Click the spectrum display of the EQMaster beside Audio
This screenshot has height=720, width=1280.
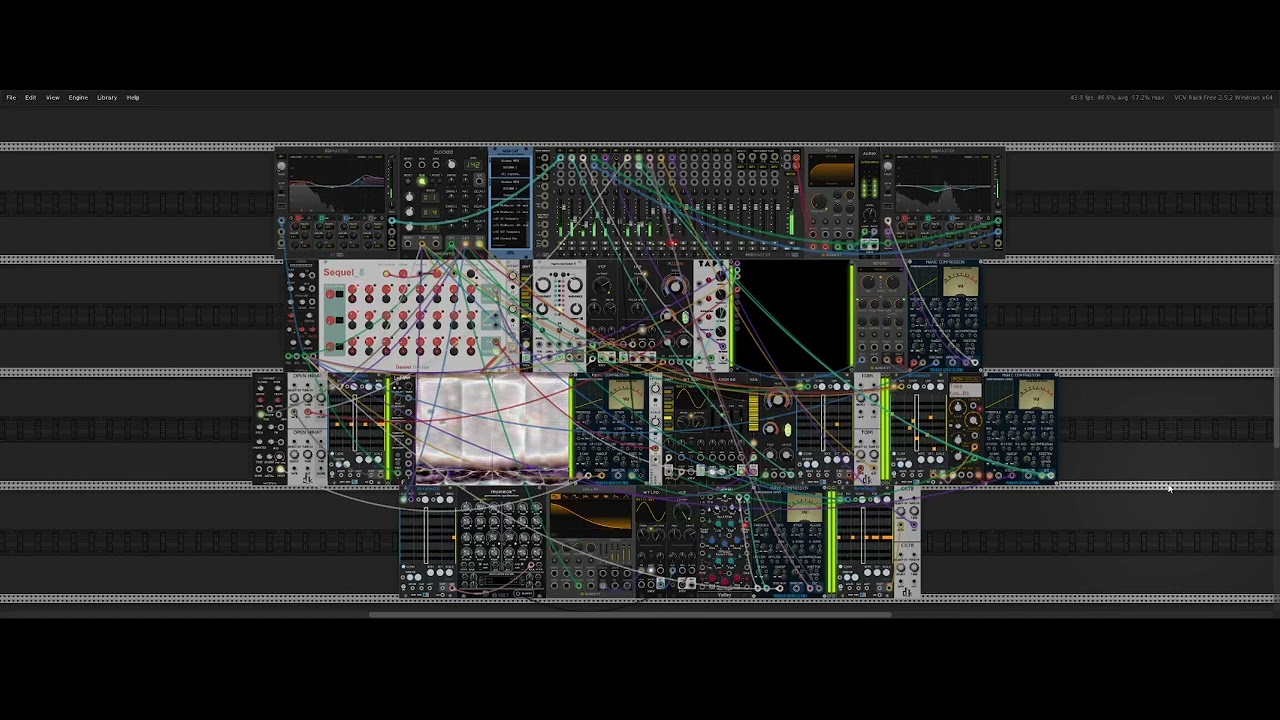943,183
